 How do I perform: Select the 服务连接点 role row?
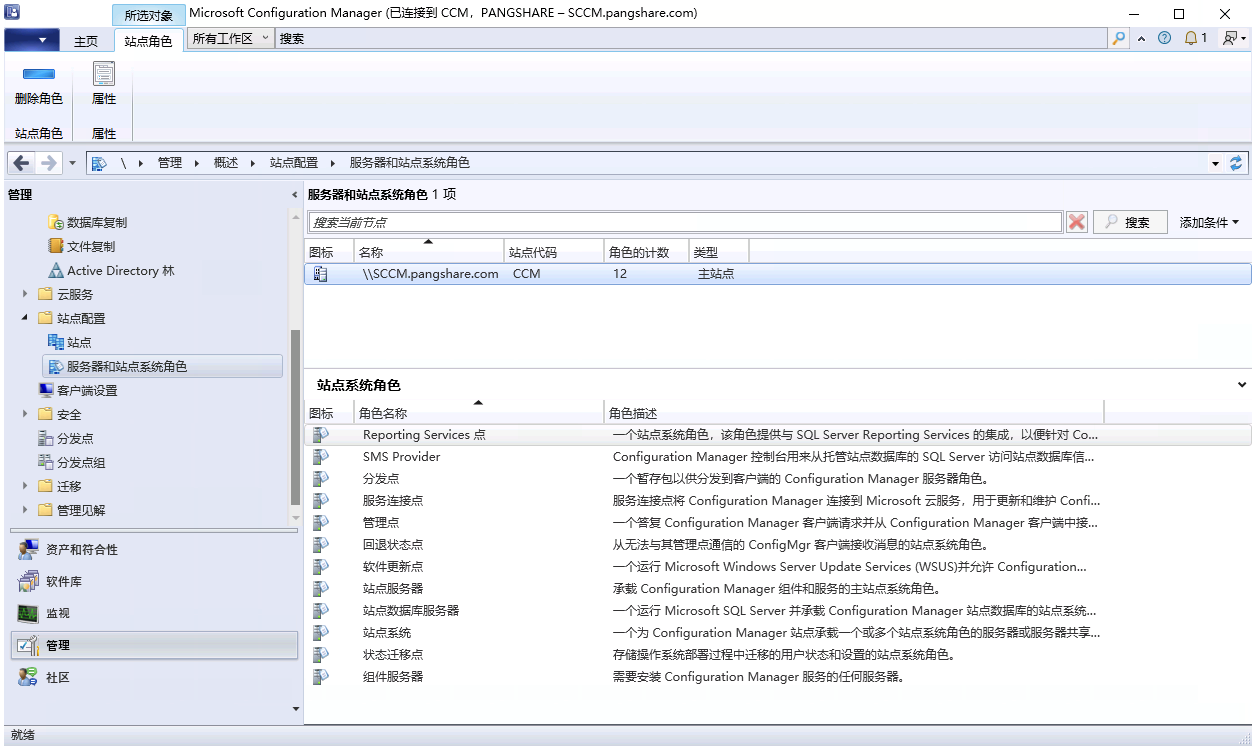[x=777, y=501]
